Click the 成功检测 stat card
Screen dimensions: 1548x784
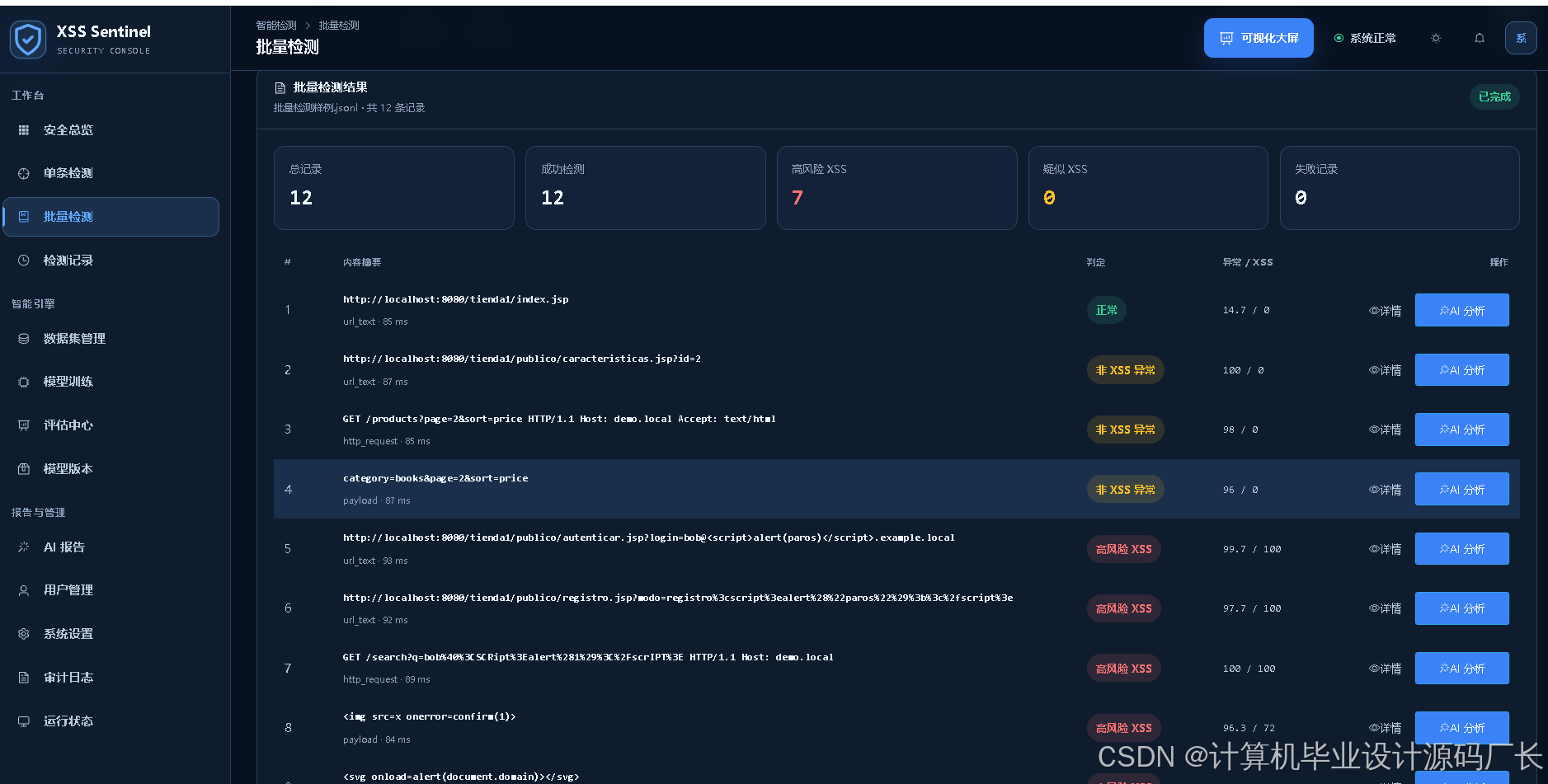(x=646, y=188)
